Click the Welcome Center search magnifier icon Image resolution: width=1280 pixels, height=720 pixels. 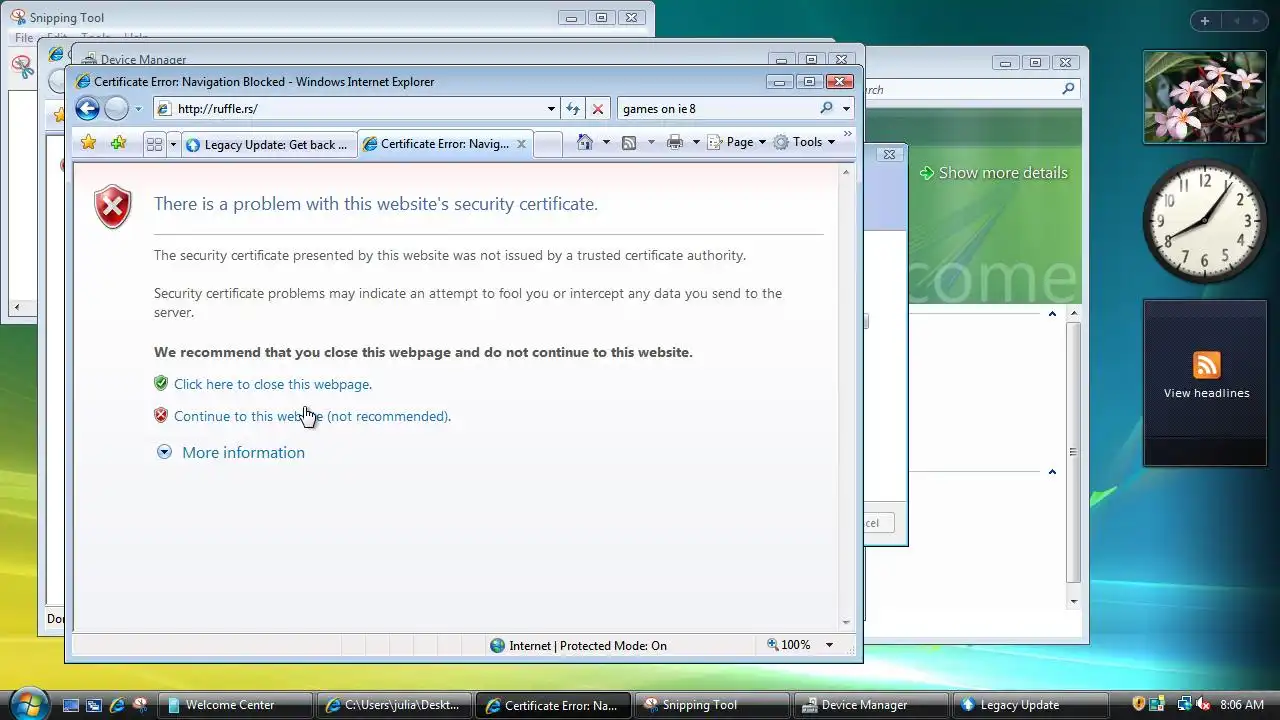(1068, 89)
